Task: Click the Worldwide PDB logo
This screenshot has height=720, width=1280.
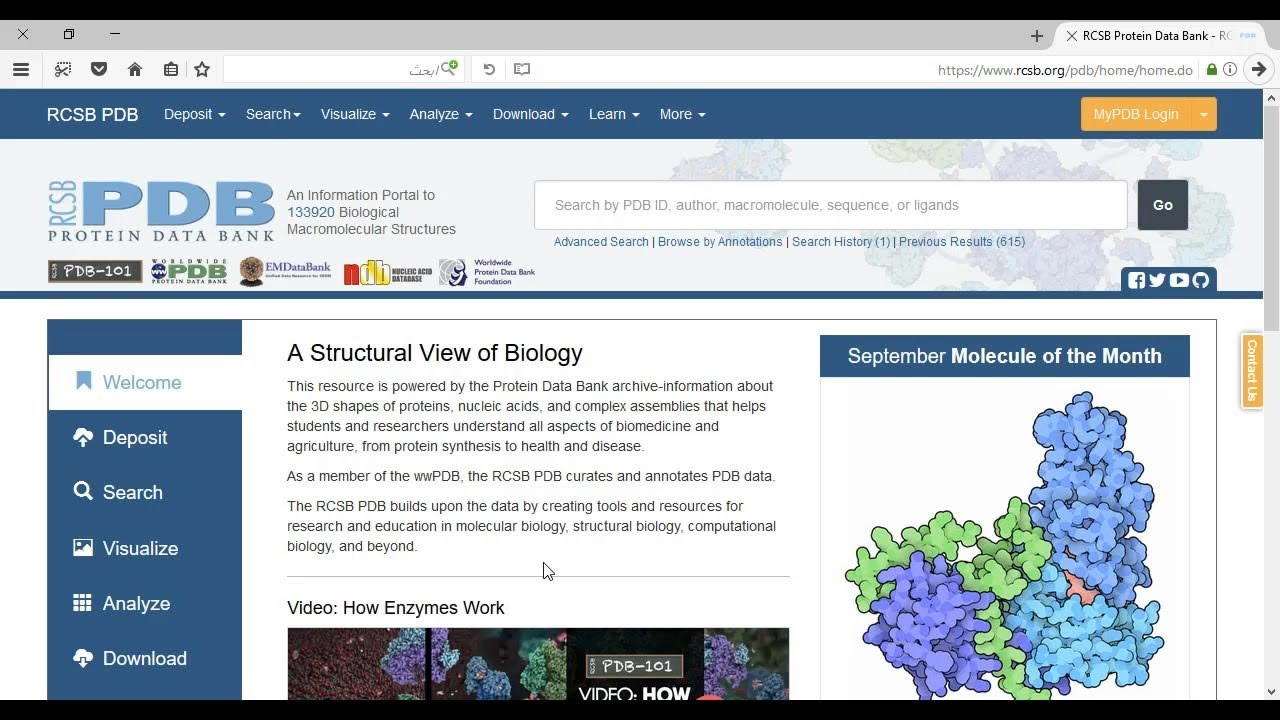Action: (189, 272)
